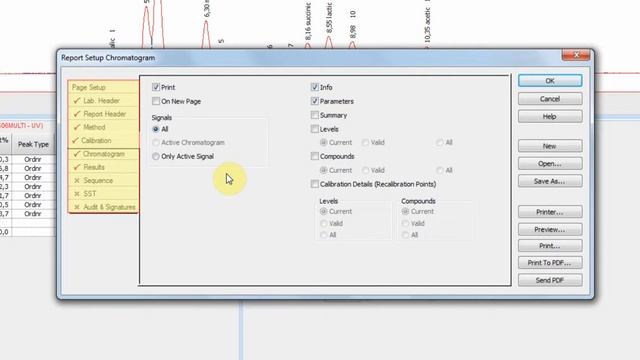The height and width of the screenshot is (360, 640).
Task: Click the Printer... button
Action: coord(550,212)
